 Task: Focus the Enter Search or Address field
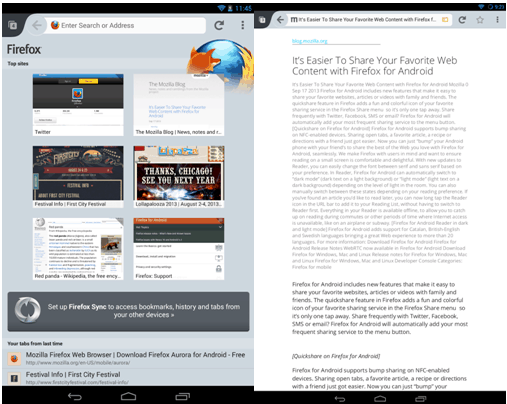[x=127, y=25]
